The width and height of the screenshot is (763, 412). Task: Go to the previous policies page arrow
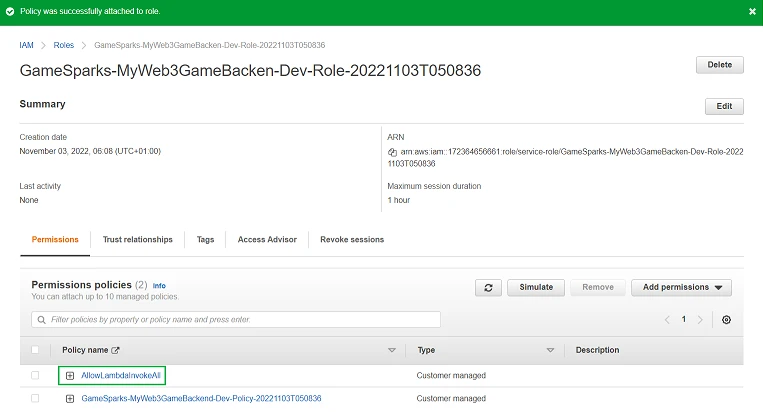pyautogui.click(x=668, y=320)
